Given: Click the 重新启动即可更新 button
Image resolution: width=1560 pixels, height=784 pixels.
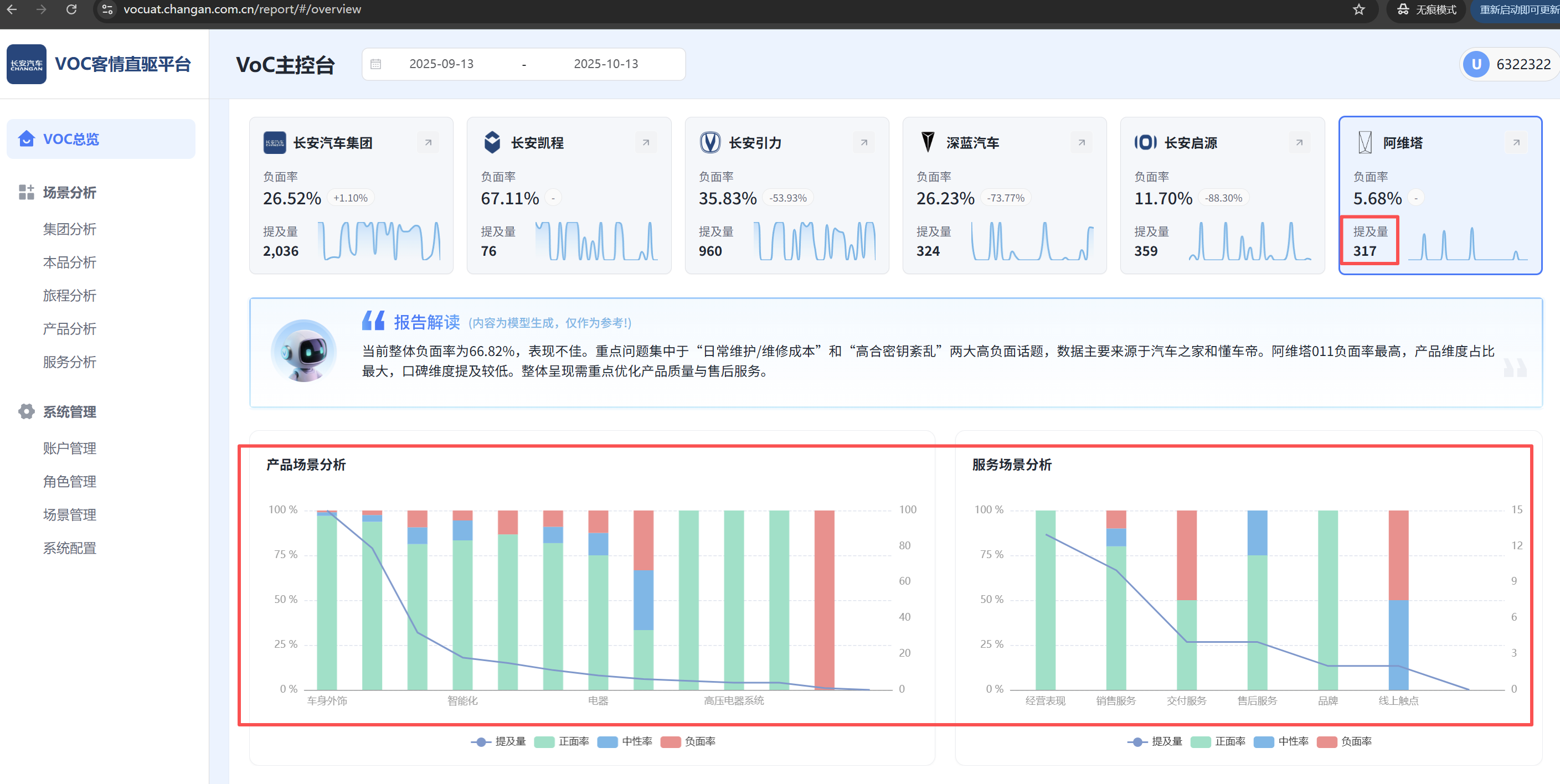Looking at the screenshot, I should [1517, 9].
